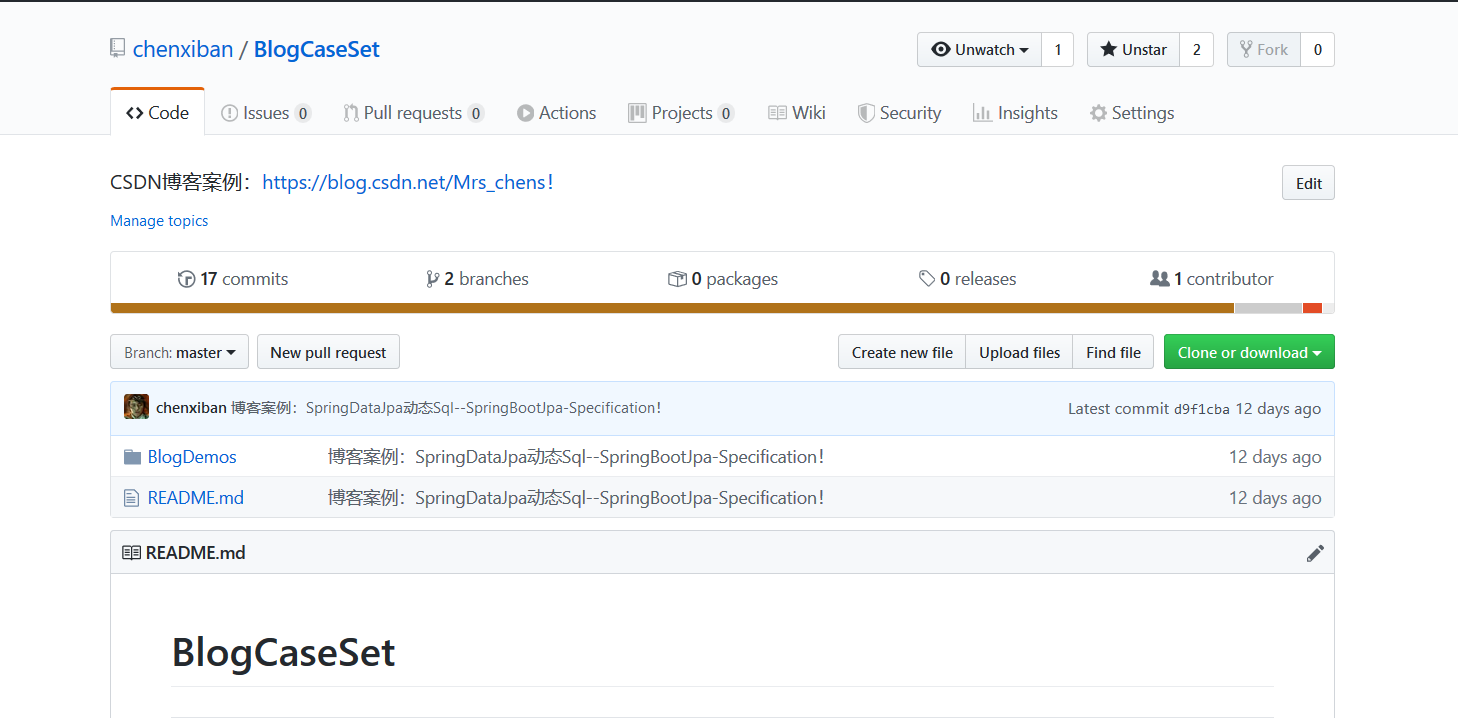The width and height of the screenshot is (1458, 718).
Task: View the 1 contributor
Action: coord(1212,279)
